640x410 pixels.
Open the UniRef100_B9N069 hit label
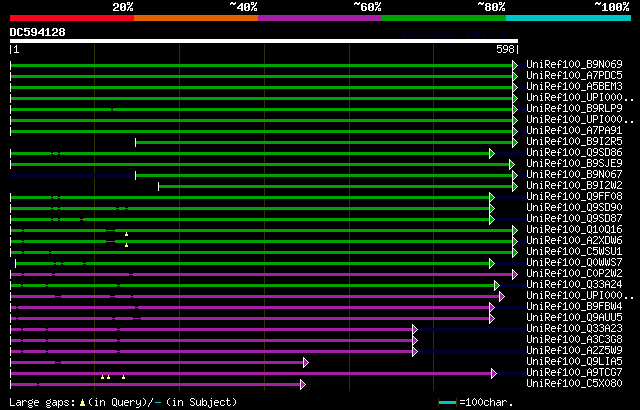(x=574, y=64)
